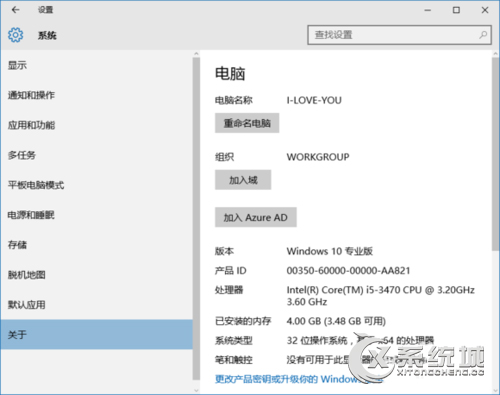500x395 pixels.
Task: Click the System settings gear icon
Action: point(15,35)
